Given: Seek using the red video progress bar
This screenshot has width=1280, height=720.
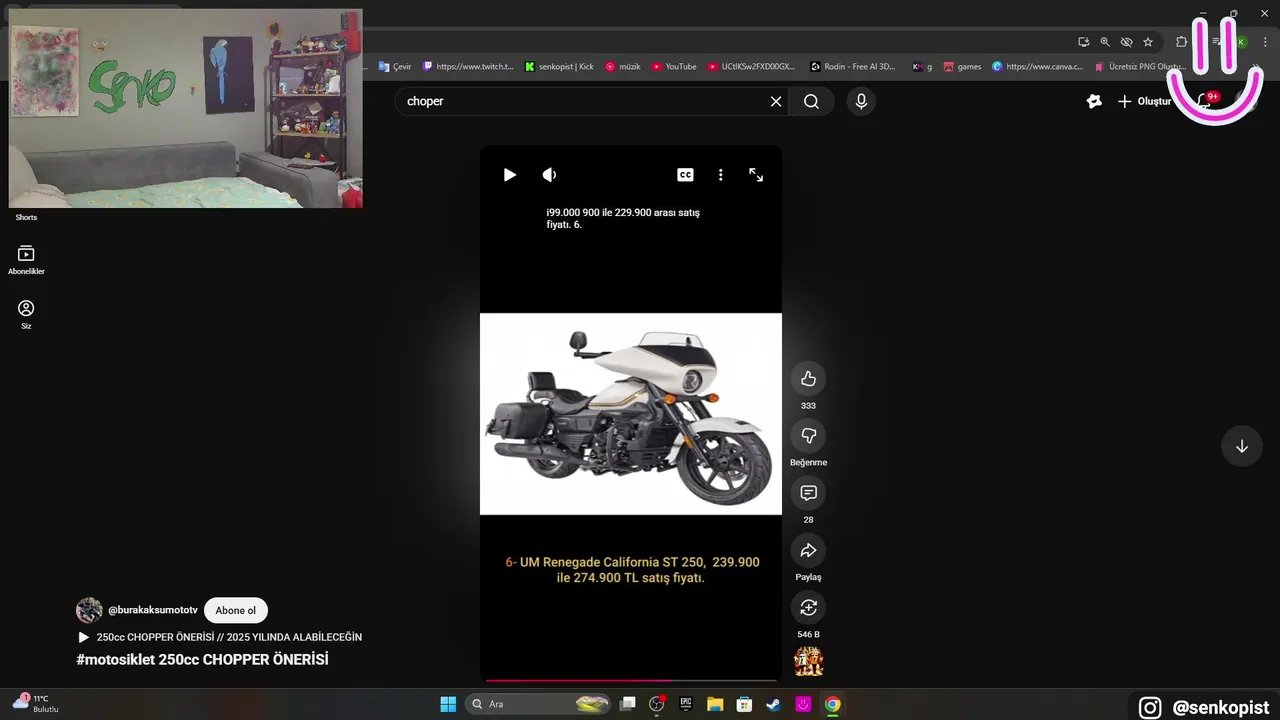Looking at the screenshot, I should (631, 680).
